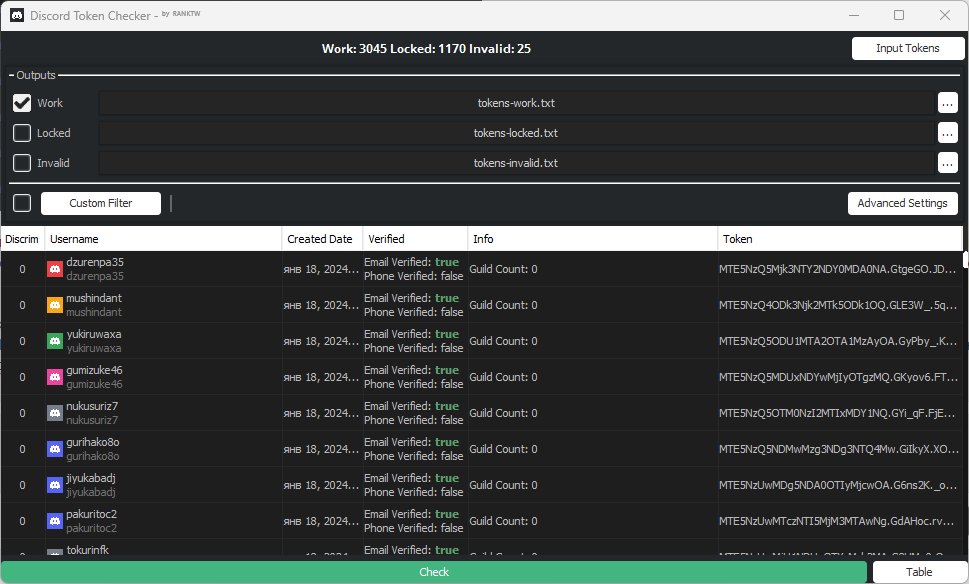This screenshot has width=969, height=584.
Task: Click the pink avatar icon for gumizuke46
Action: click(x=55, y=377)
